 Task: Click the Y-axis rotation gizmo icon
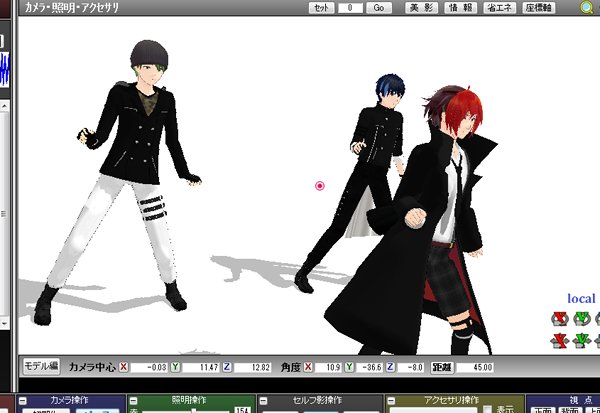(x=582, y=318)
